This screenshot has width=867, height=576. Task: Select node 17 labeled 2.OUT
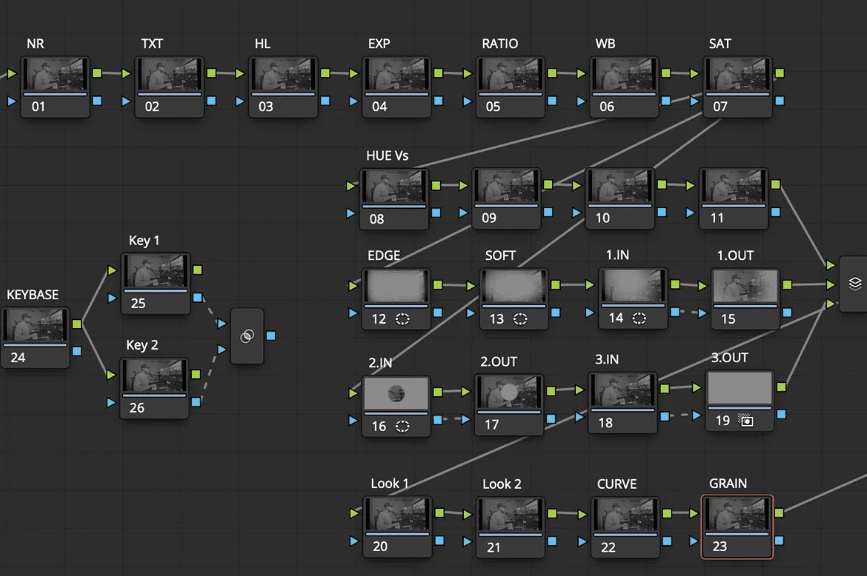509,405
